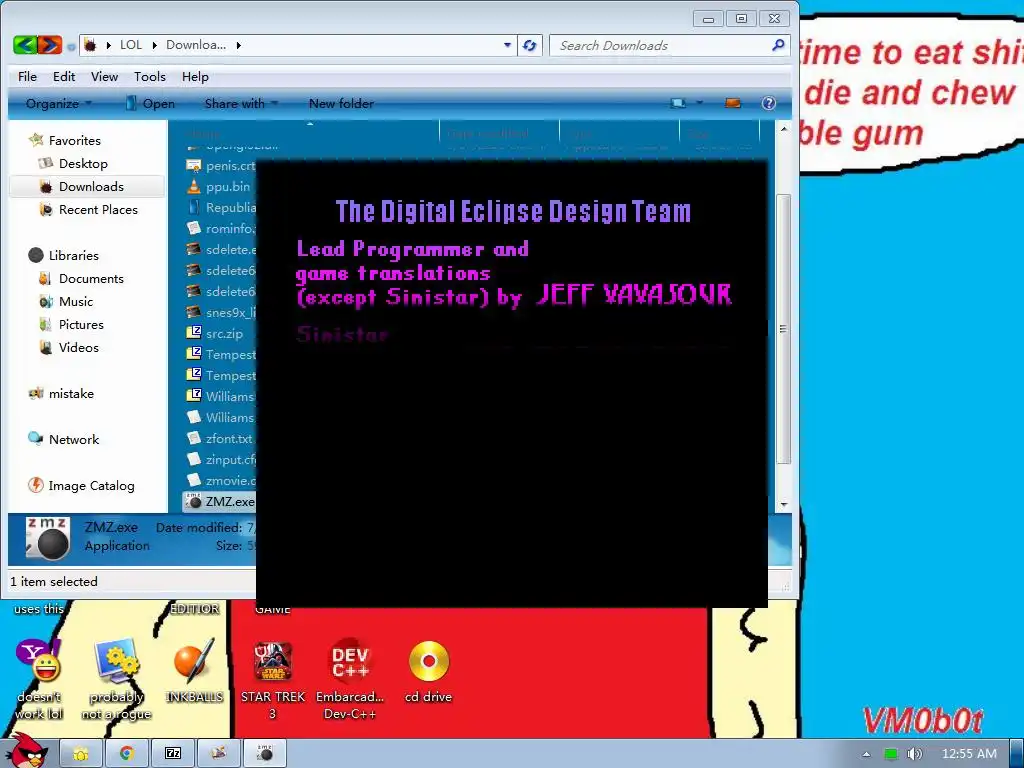Select the zinput.cfg file
The image size is (1024, 768).
pos(221,459)
